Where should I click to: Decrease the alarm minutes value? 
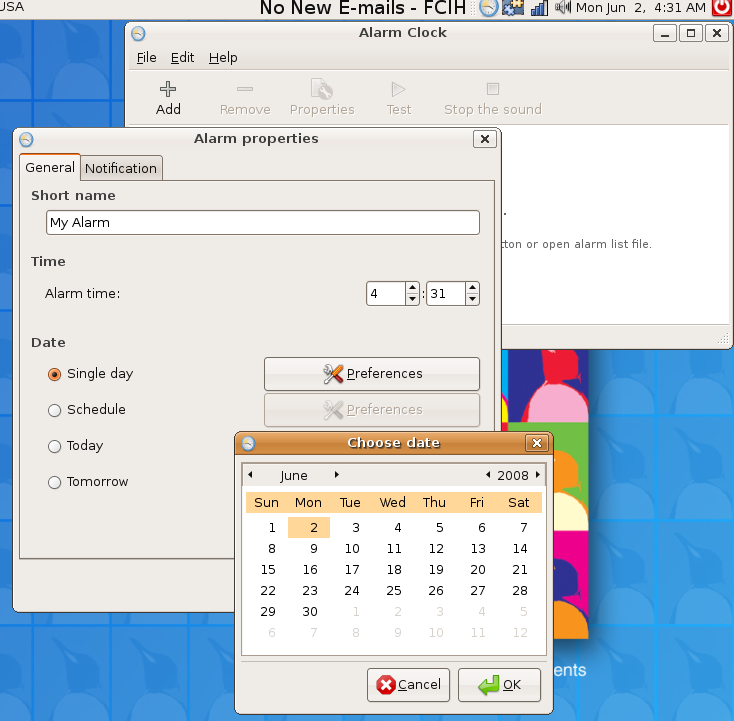(x=472, y=300)
